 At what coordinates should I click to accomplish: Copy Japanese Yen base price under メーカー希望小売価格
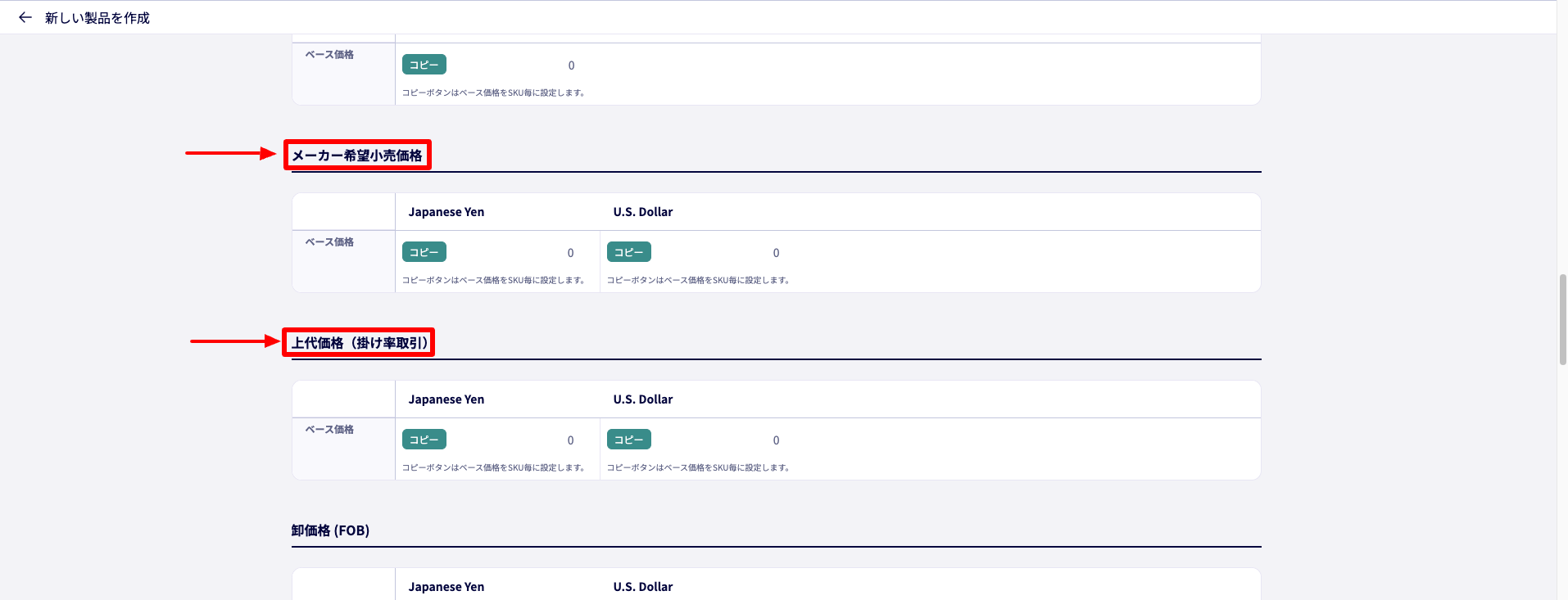click(424, 252)
